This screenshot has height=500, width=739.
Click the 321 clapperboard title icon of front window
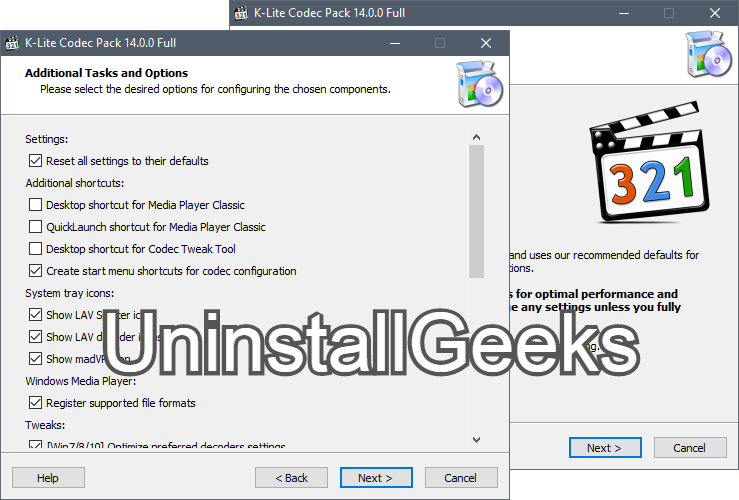click(12, 43)
